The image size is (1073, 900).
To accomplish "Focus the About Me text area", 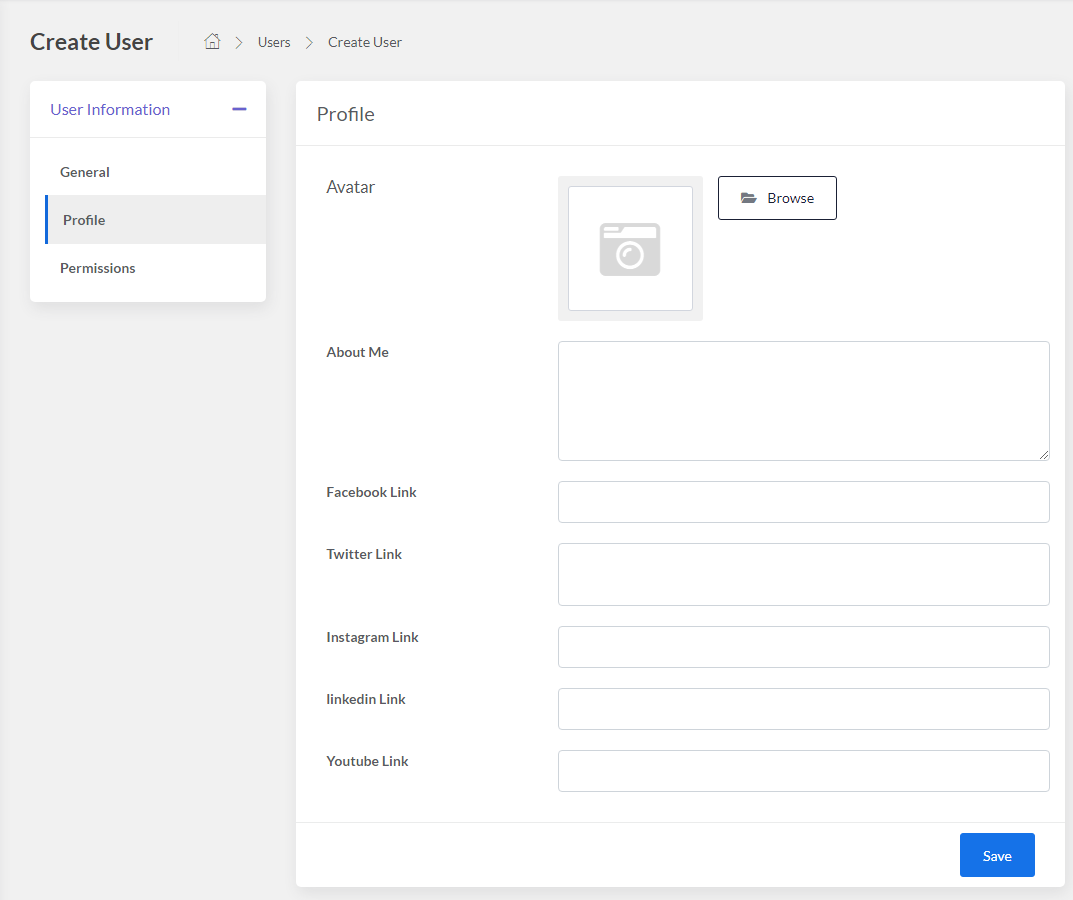I will [x=803, y=401].
